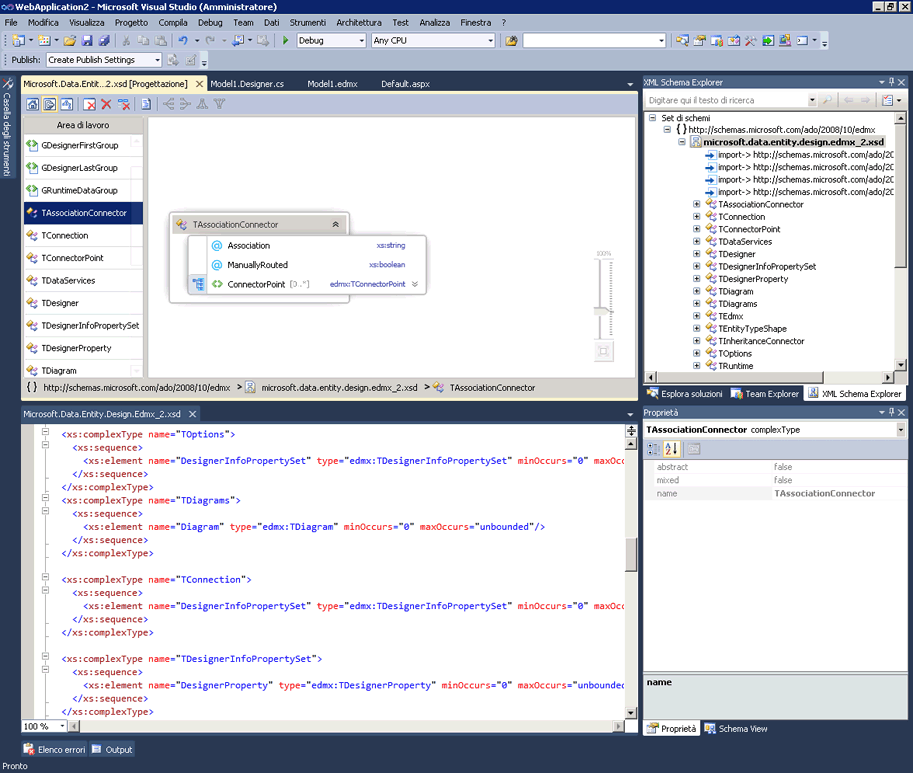Click the ConnectorPoint sequence compositor icon
This screenshot has width=913, height=773.
tap(199, 284)
